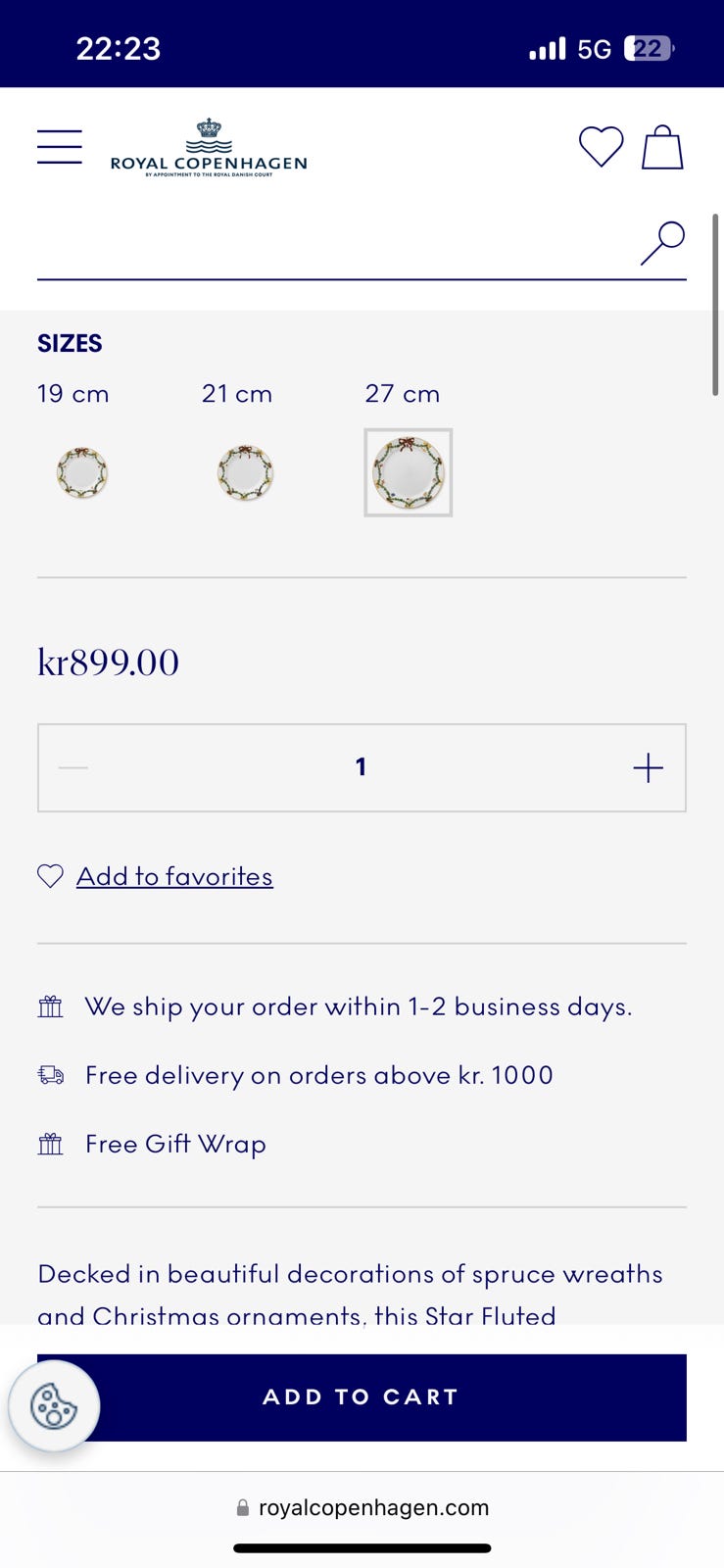Decrease quantity with the minus button
Screen dimensions: 724x1568
point(73,767)
